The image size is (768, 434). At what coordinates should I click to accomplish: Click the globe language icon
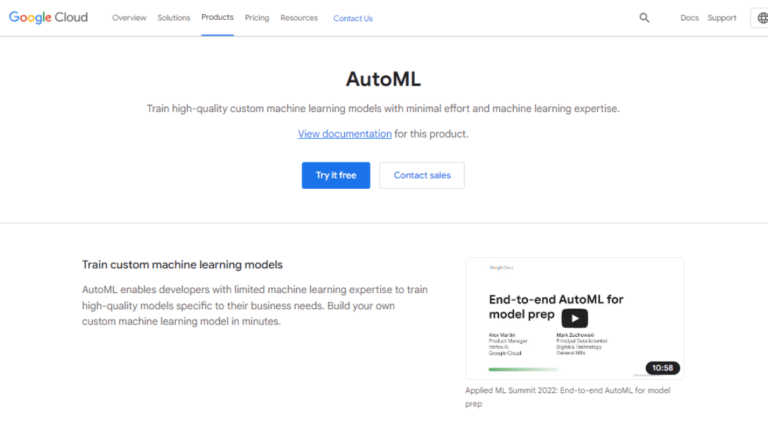click(762, 18)
